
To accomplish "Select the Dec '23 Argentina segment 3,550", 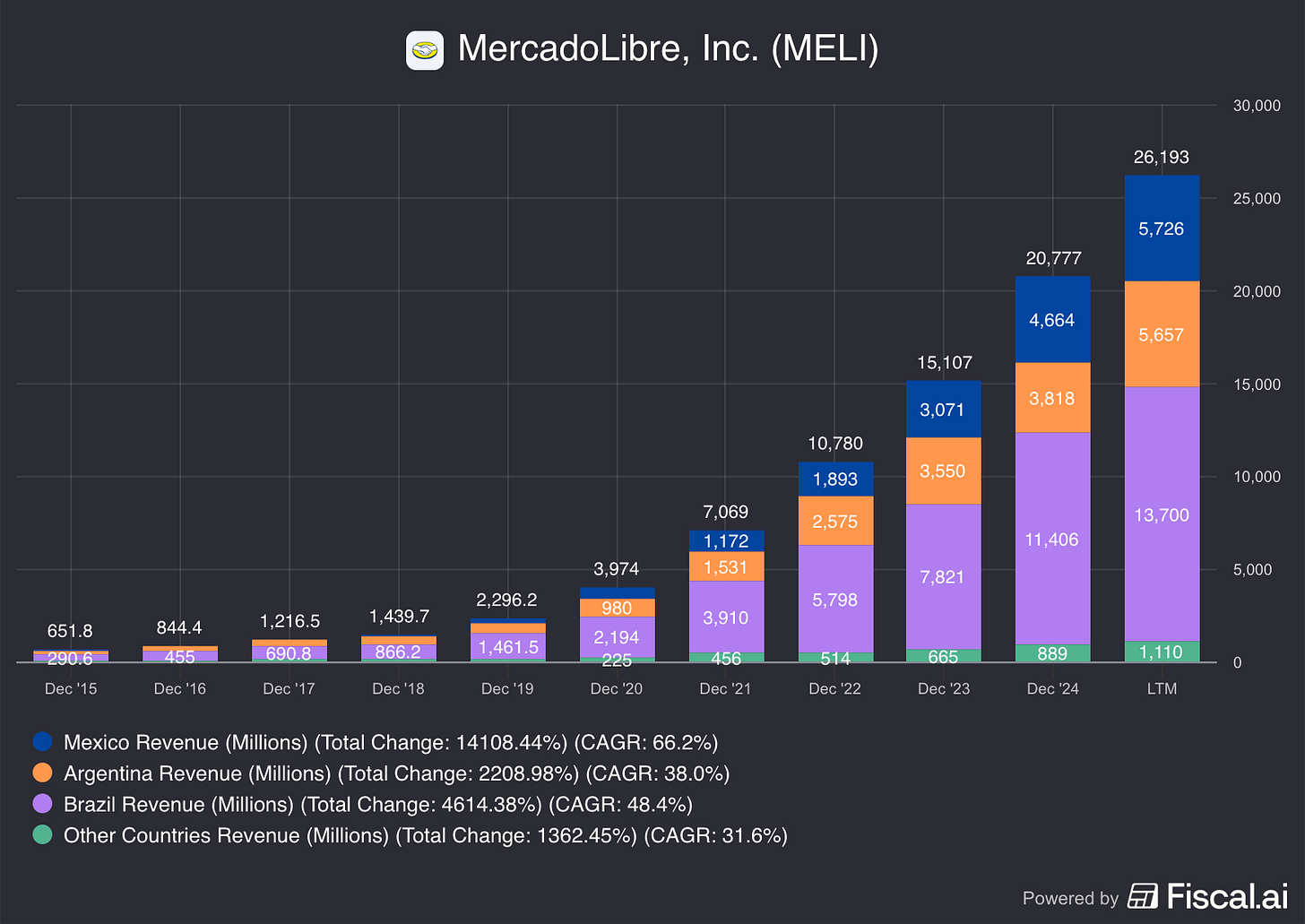I will 943,471.
